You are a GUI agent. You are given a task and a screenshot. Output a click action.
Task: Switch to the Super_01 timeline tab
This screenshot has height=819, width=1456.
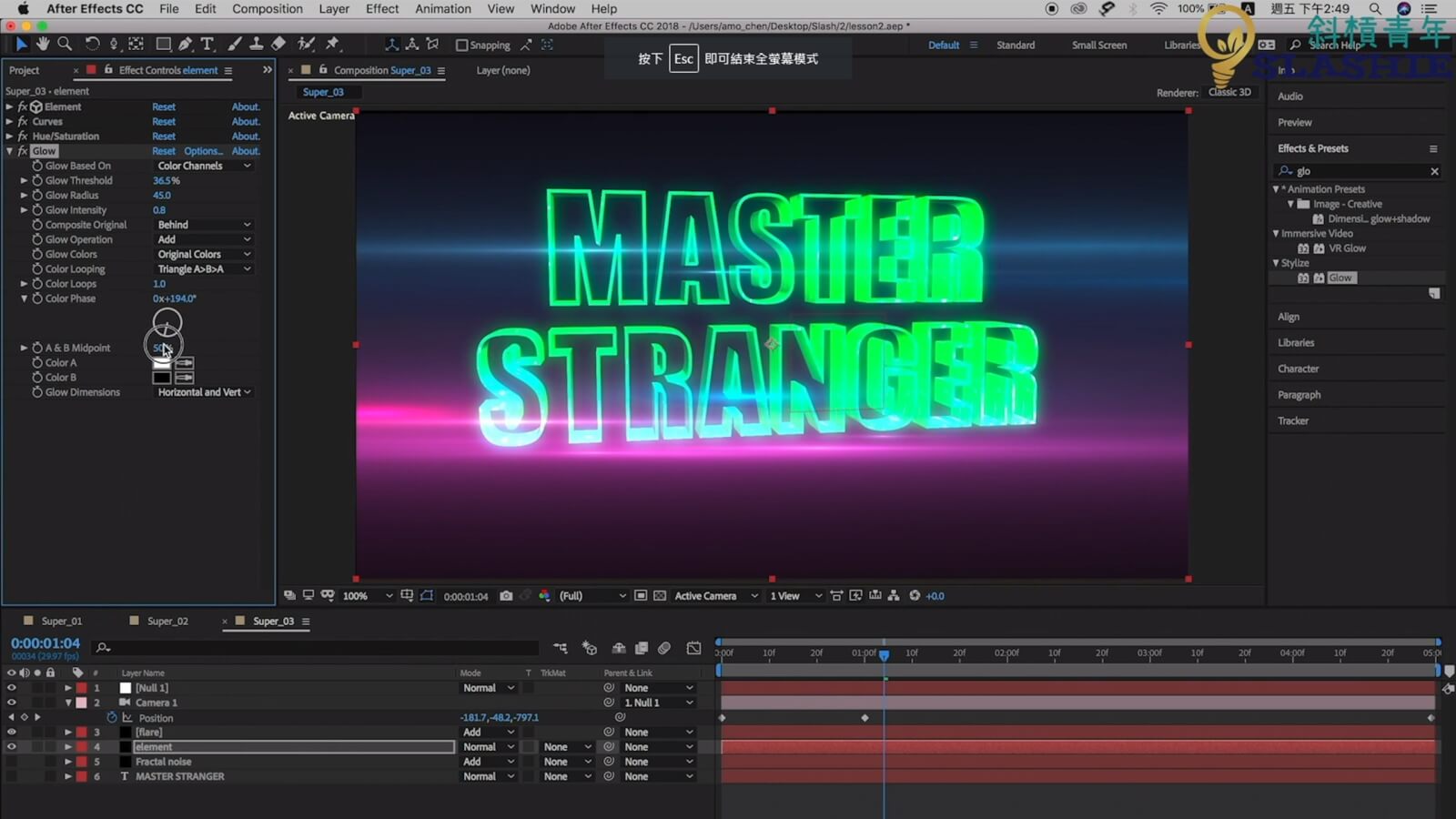point(61,621)
